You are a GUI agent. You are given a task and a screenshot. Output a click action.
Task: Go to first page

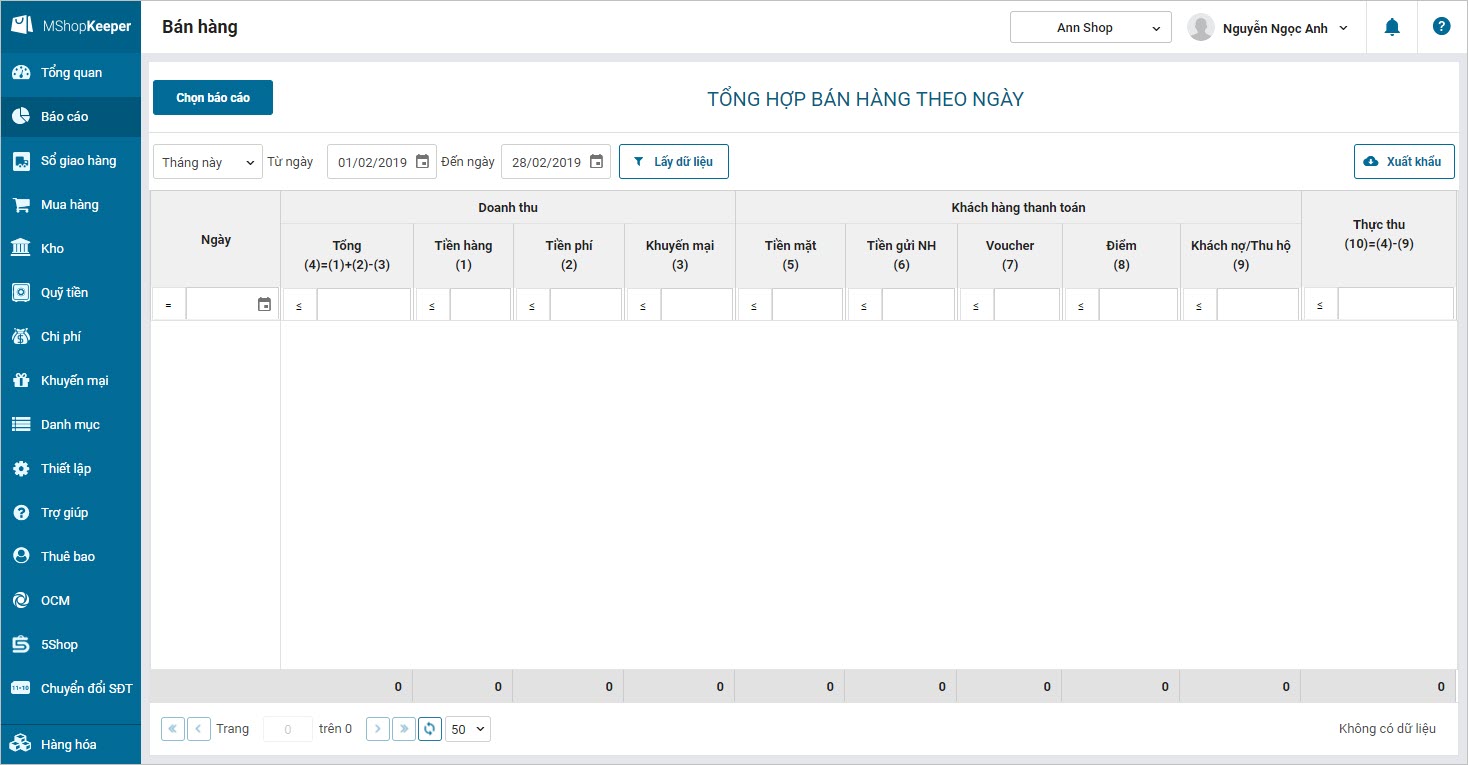[x=173, y=729]
